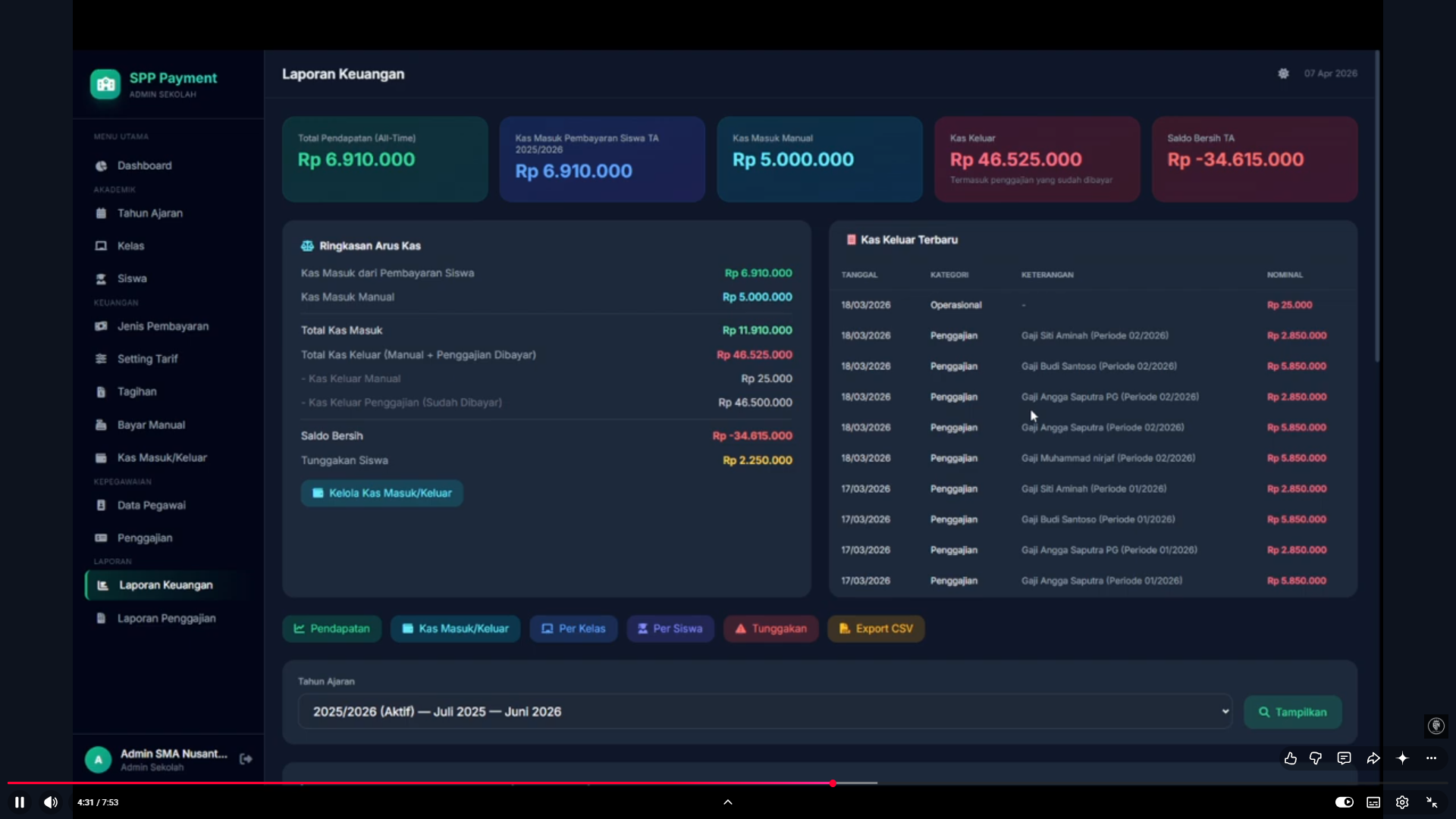This screenshot has height=819, width=1456.
Task: Mute the video volume icon
Action: [51, 802]
